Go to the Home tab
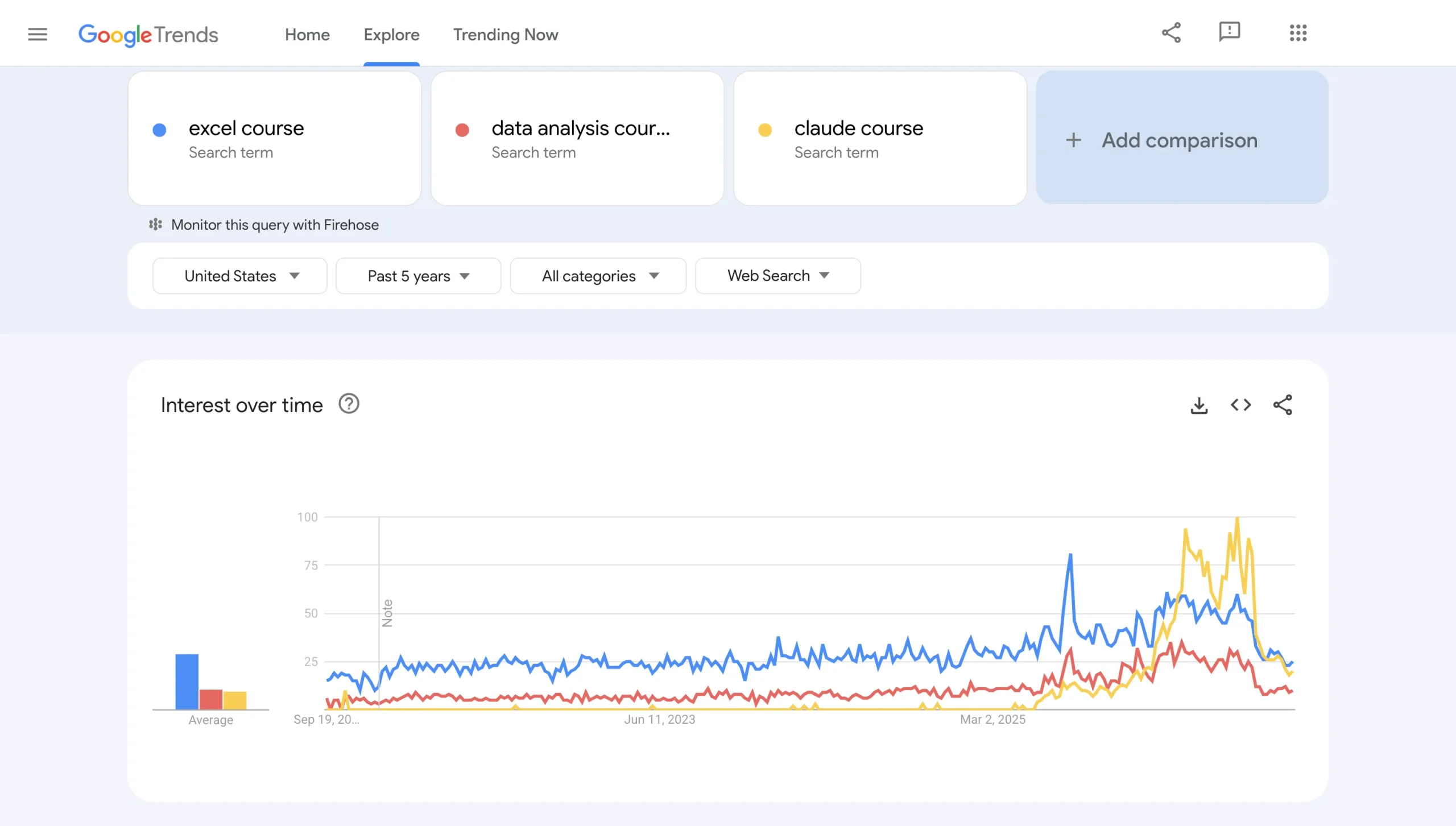 pyautogui.click(x=307, y=35)
